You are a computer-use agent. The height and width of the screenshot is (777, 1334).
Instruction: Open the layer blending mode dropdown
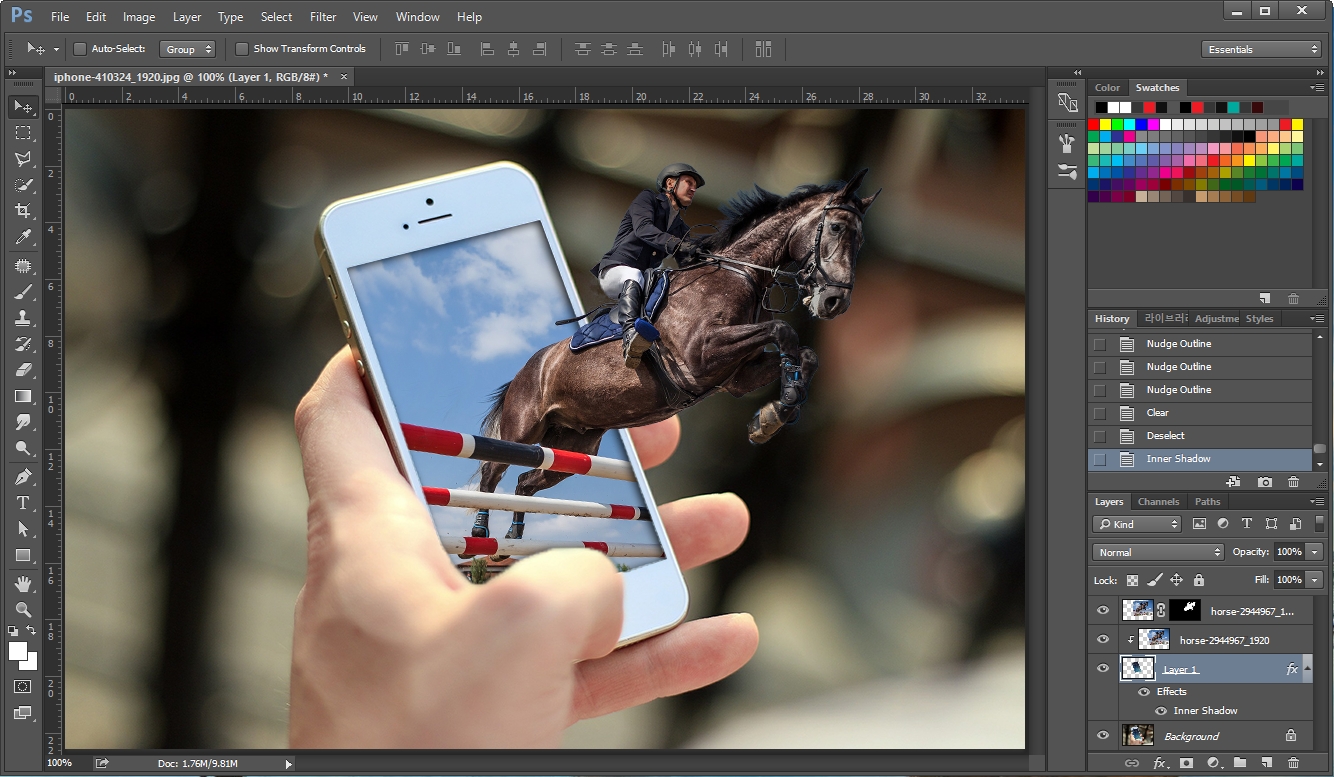[1156, 551]
